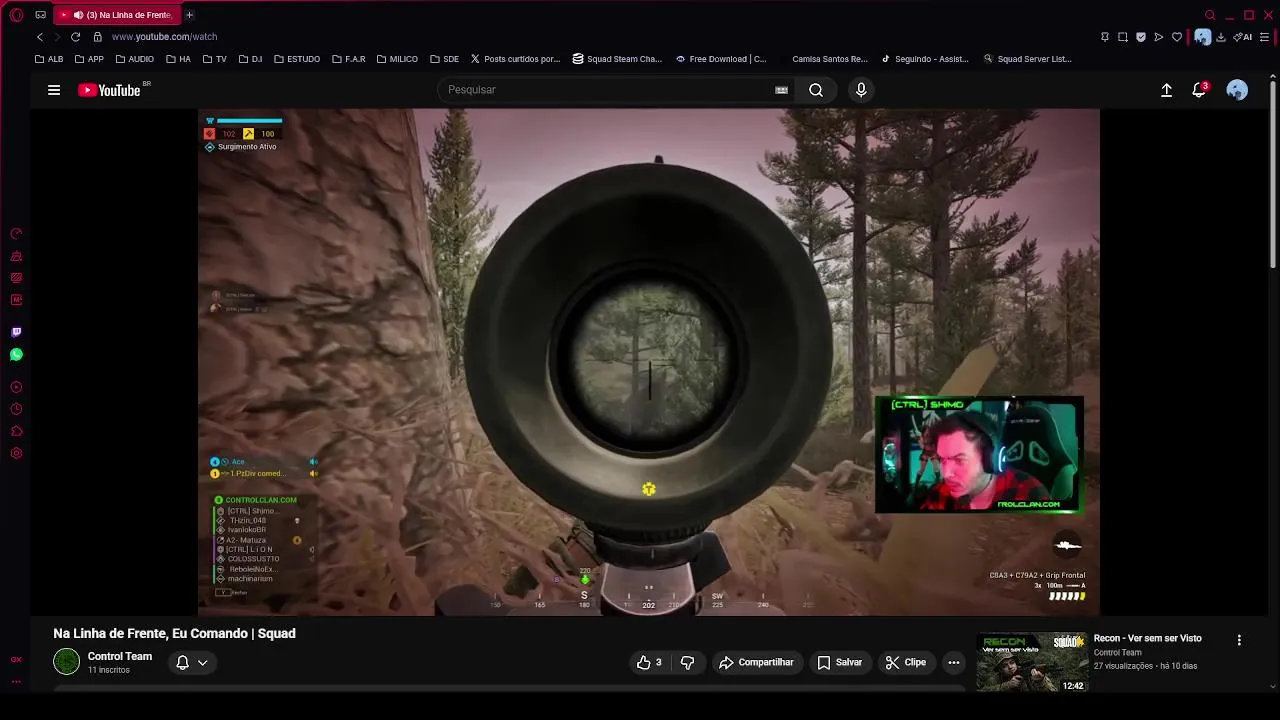Submit search with magnifier button
This screenshot has width=1280, height=720.
(x=816, y=90)
